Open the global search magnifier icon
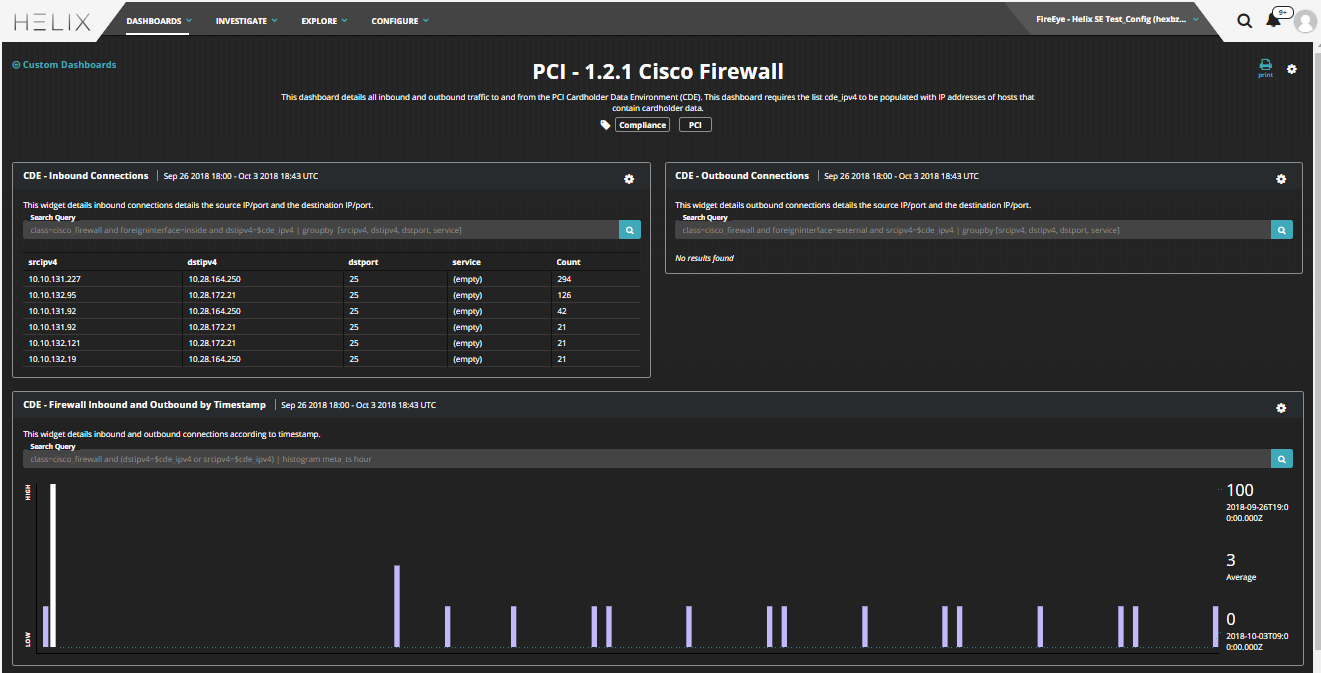1321x673 pixels. point(1245,21)
